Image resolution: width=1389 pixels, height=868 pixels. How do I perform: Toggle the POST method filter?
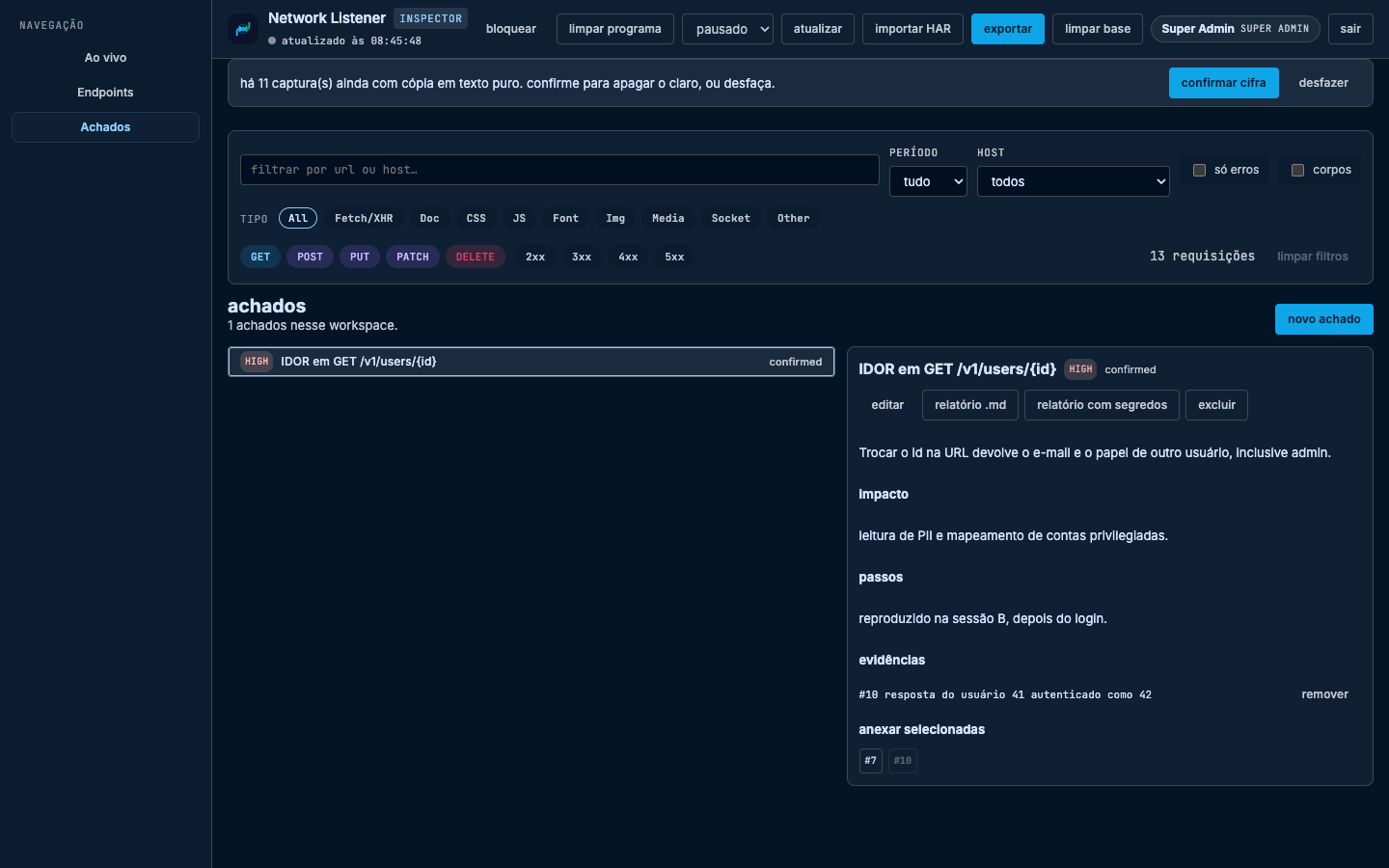[310, 257]
